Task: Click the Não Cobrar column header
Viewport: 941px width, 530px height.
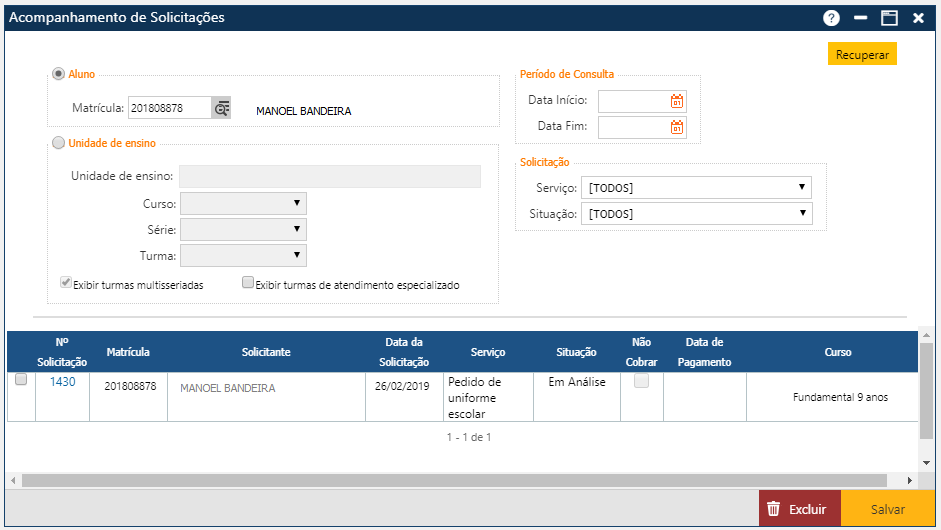Action: tap(642, 352)
